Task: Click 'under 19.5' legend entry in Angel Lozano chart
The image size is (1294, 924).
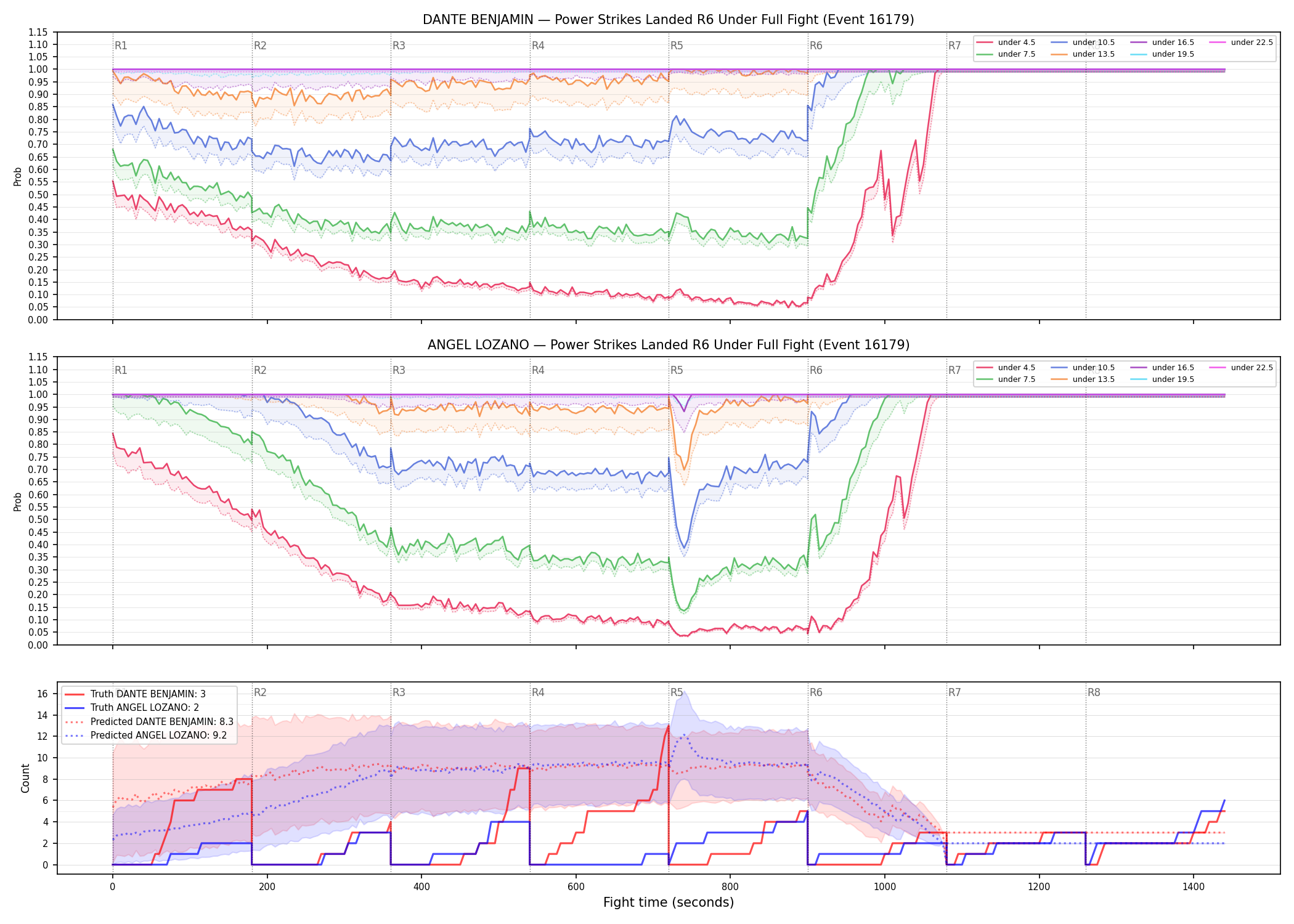Action: coord(1163,379)
